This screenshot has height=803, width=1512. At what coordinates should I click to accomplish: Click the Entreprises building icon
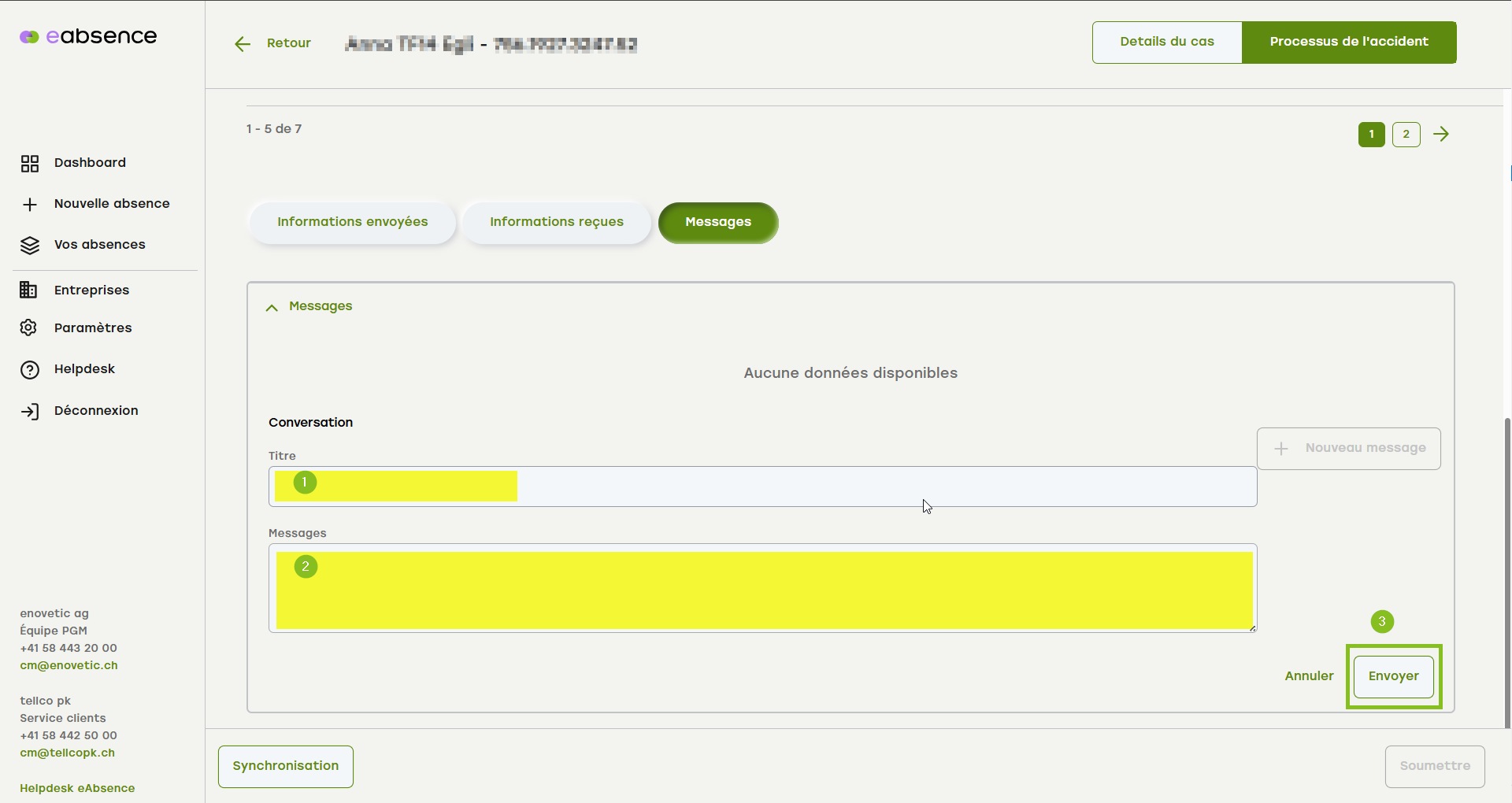(28, 290)
